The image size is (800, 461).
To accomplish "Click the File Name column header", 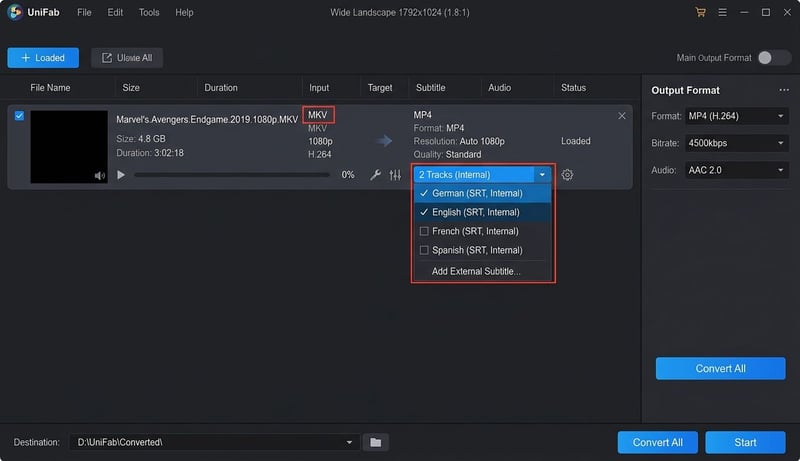I will point(50,88).
